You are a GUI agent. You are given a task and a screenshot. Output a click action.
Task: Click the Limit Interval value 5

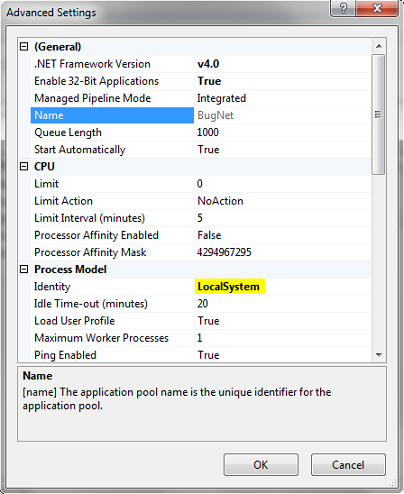tap(200, 218)
